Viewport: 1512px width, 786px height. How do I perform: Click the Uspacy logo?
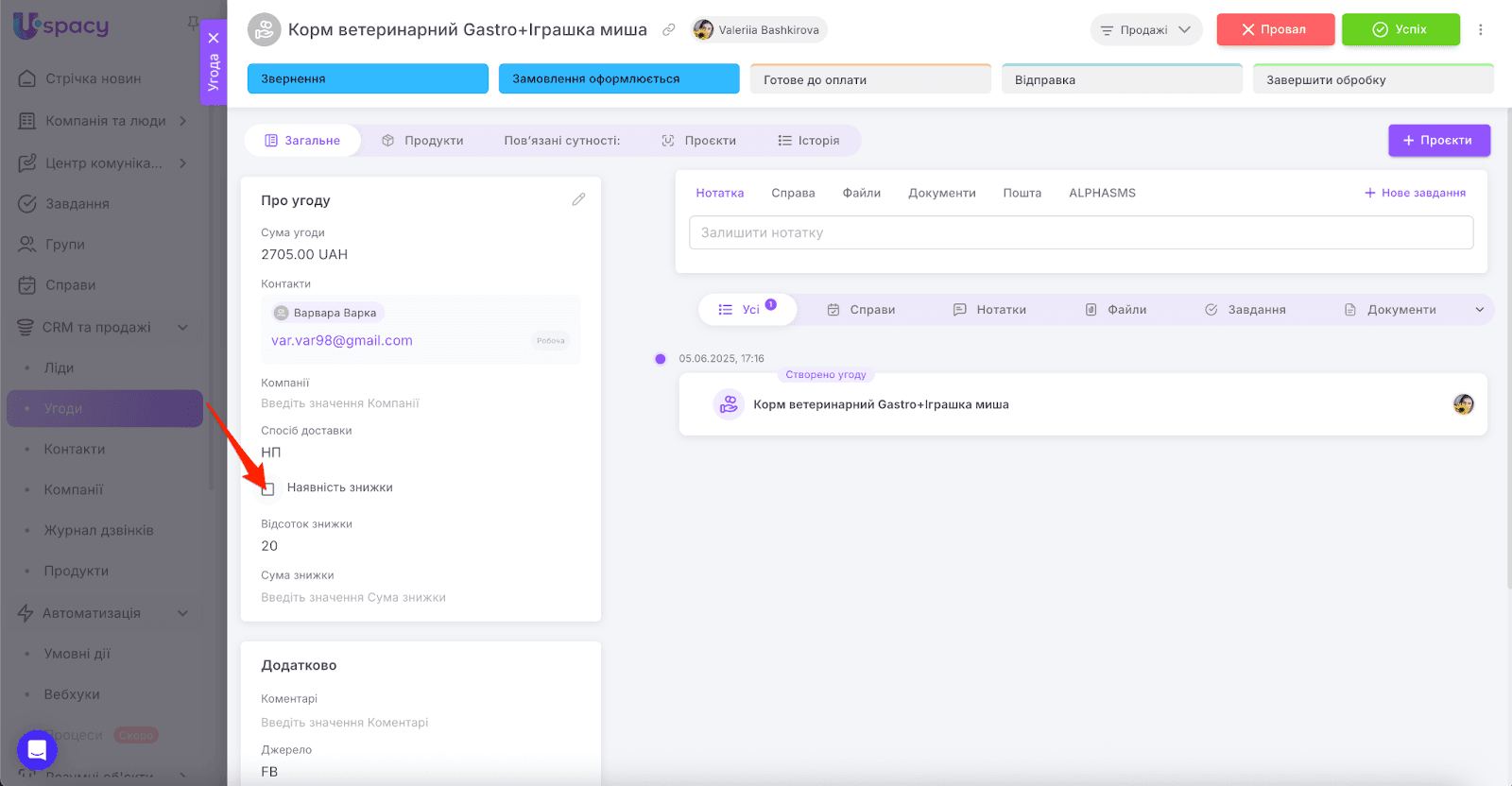pos(61,26)
